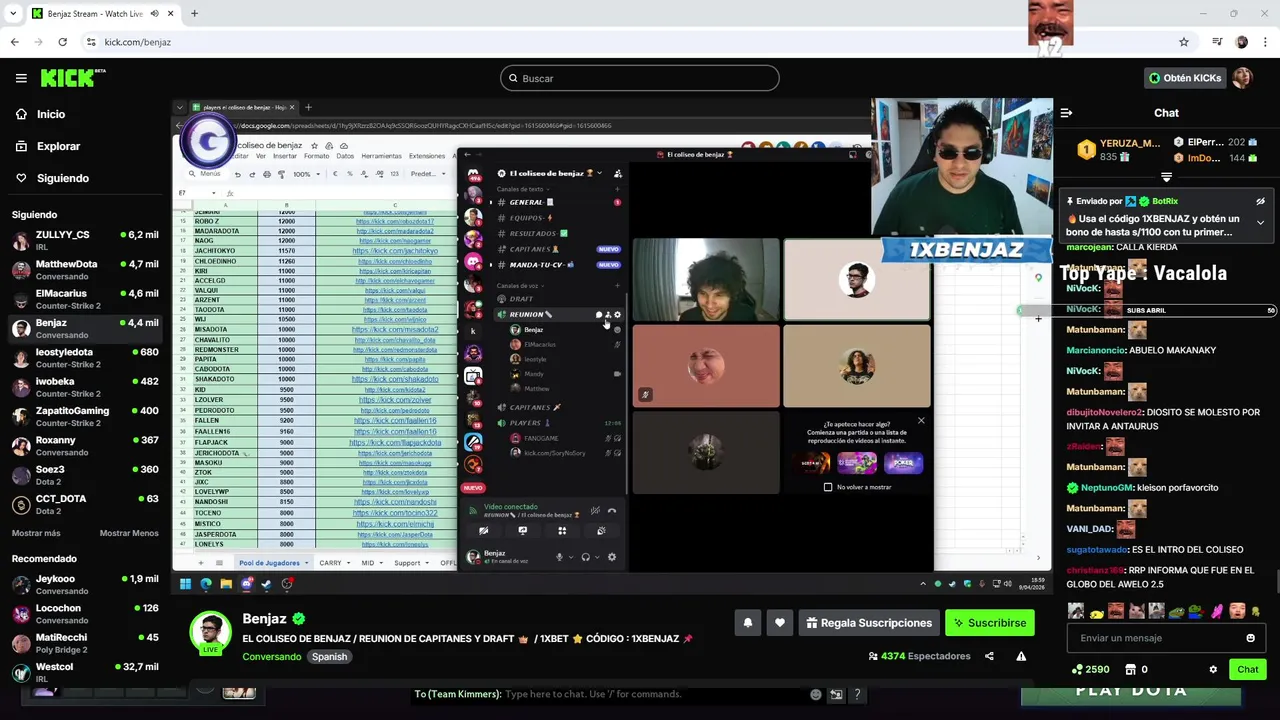Toggle stream notifications bell for Benjaz

747,623
